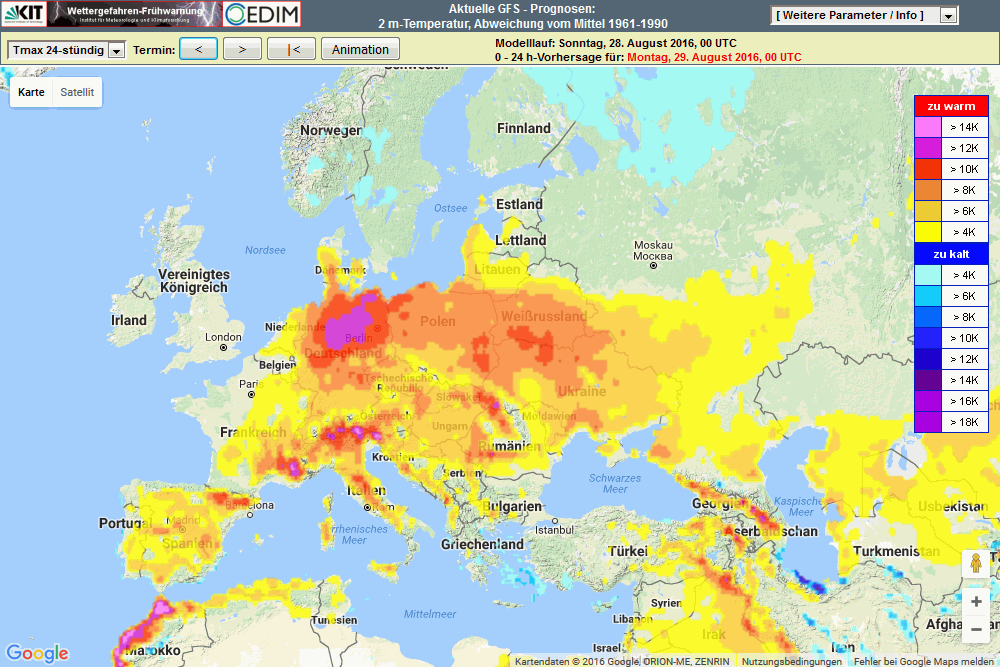Screen dimensions: 1000x667
Task: Click the Madrid label on the map
Action: pos(184,520)
